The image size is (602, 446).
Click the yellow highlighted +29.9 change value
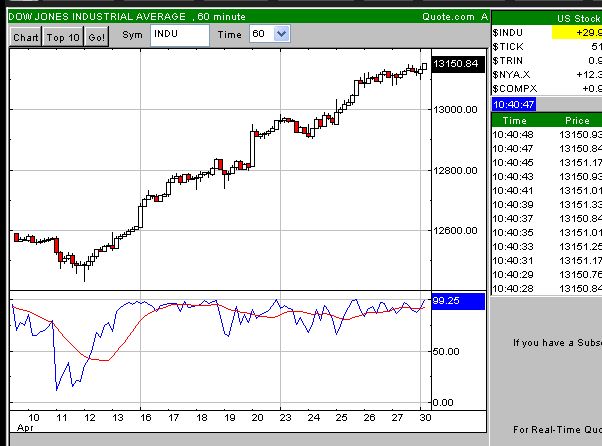[x=576, y=33]
